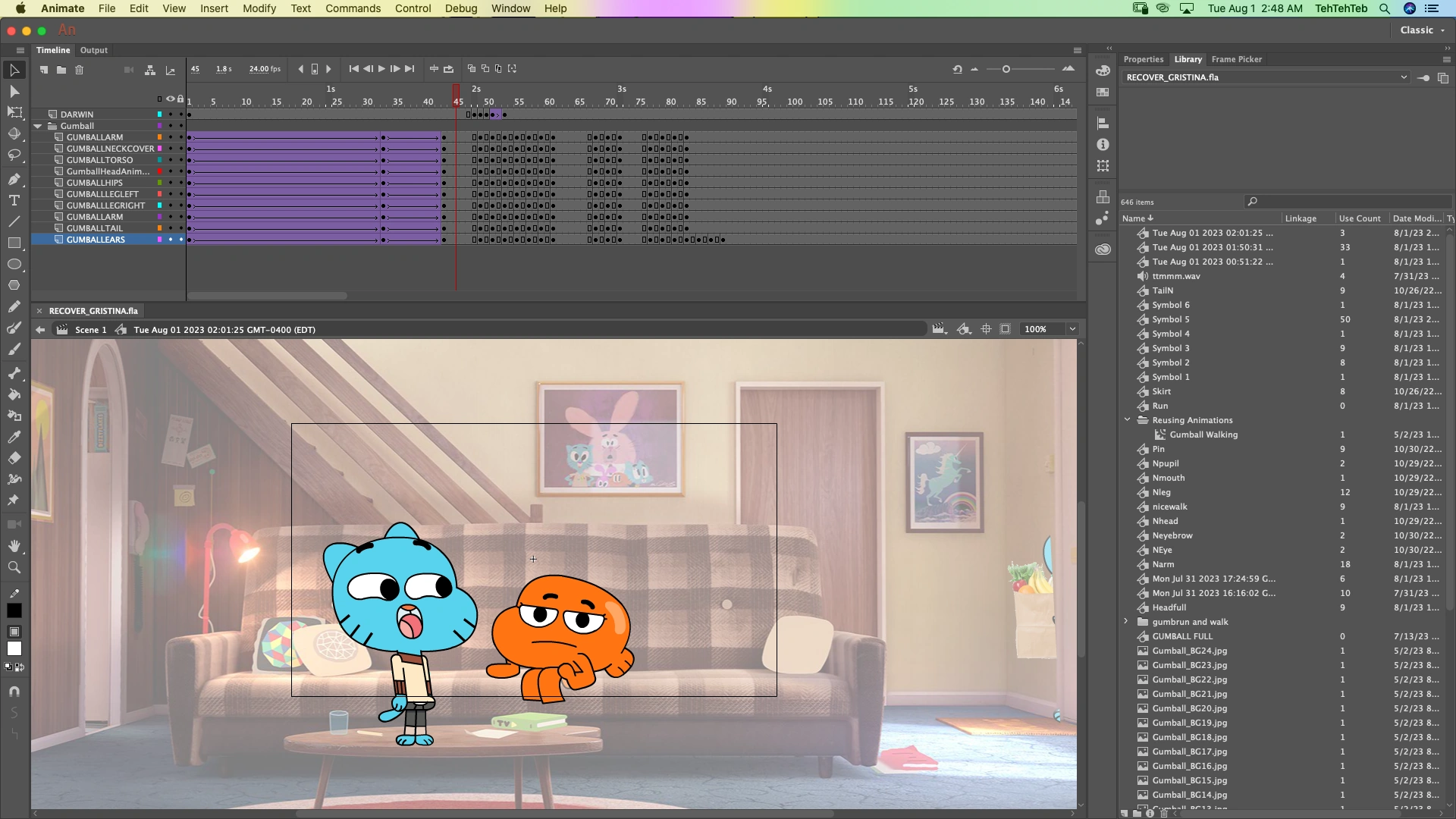Lock the DARWIN layer
Image resolution: width=1456 pixels, height=819 pixels.
coord(180,115)
